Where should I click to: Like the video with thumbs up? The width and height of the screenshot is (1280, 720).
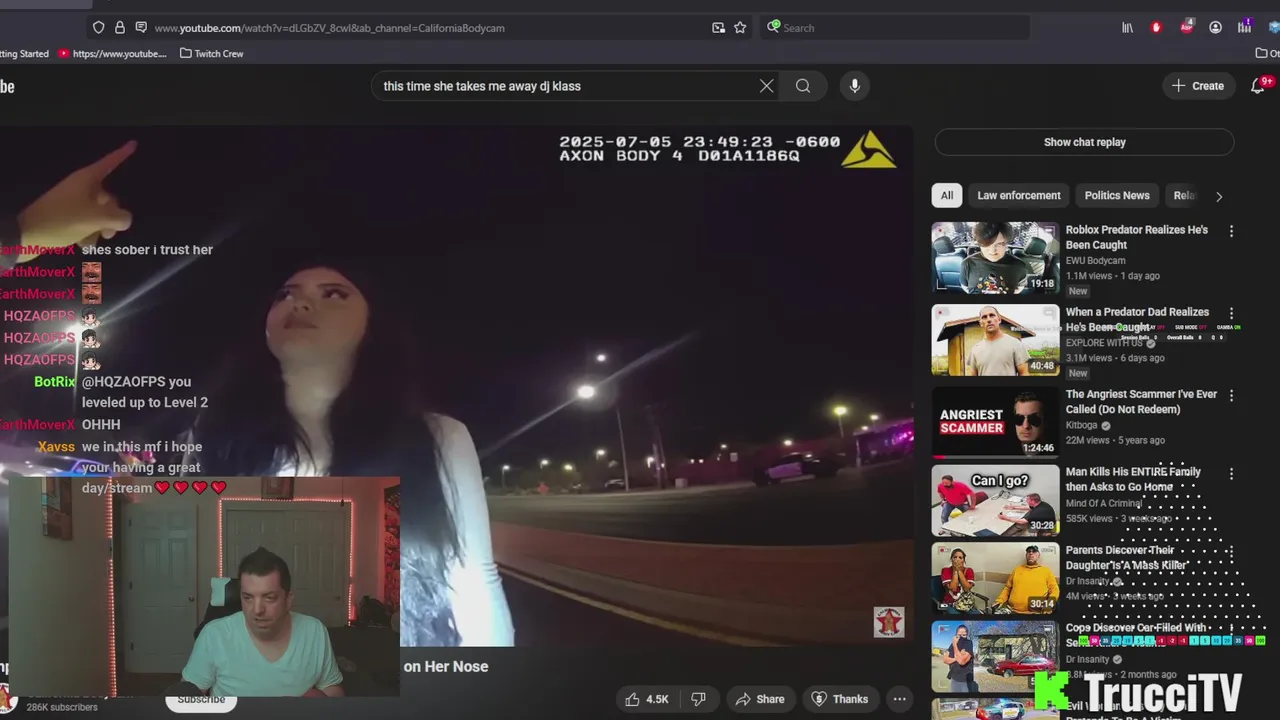pyautogui.click(x=647, y=699)
